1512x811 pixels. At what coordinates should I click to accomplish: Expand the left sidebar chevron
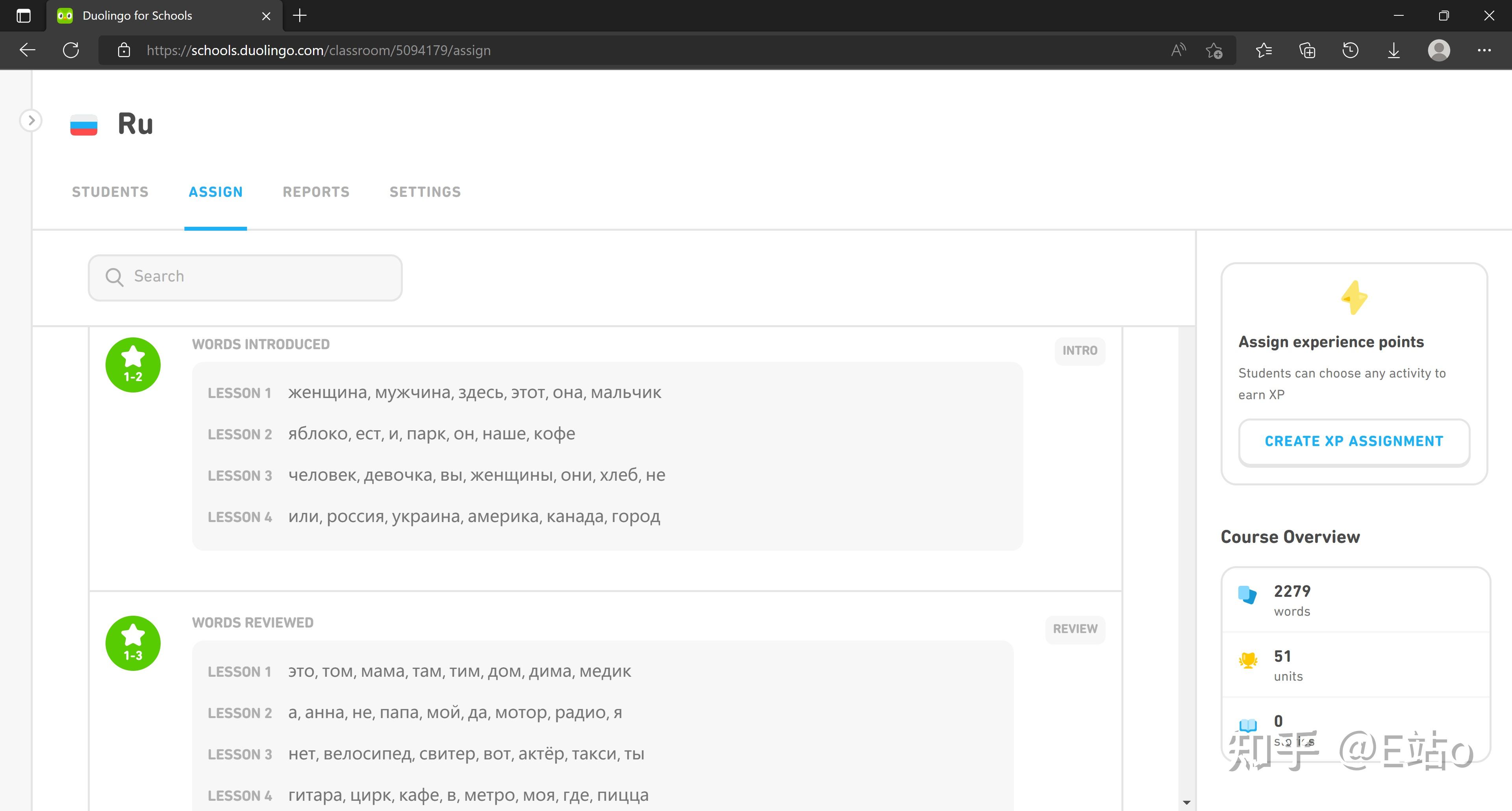(x=31, y=121)
